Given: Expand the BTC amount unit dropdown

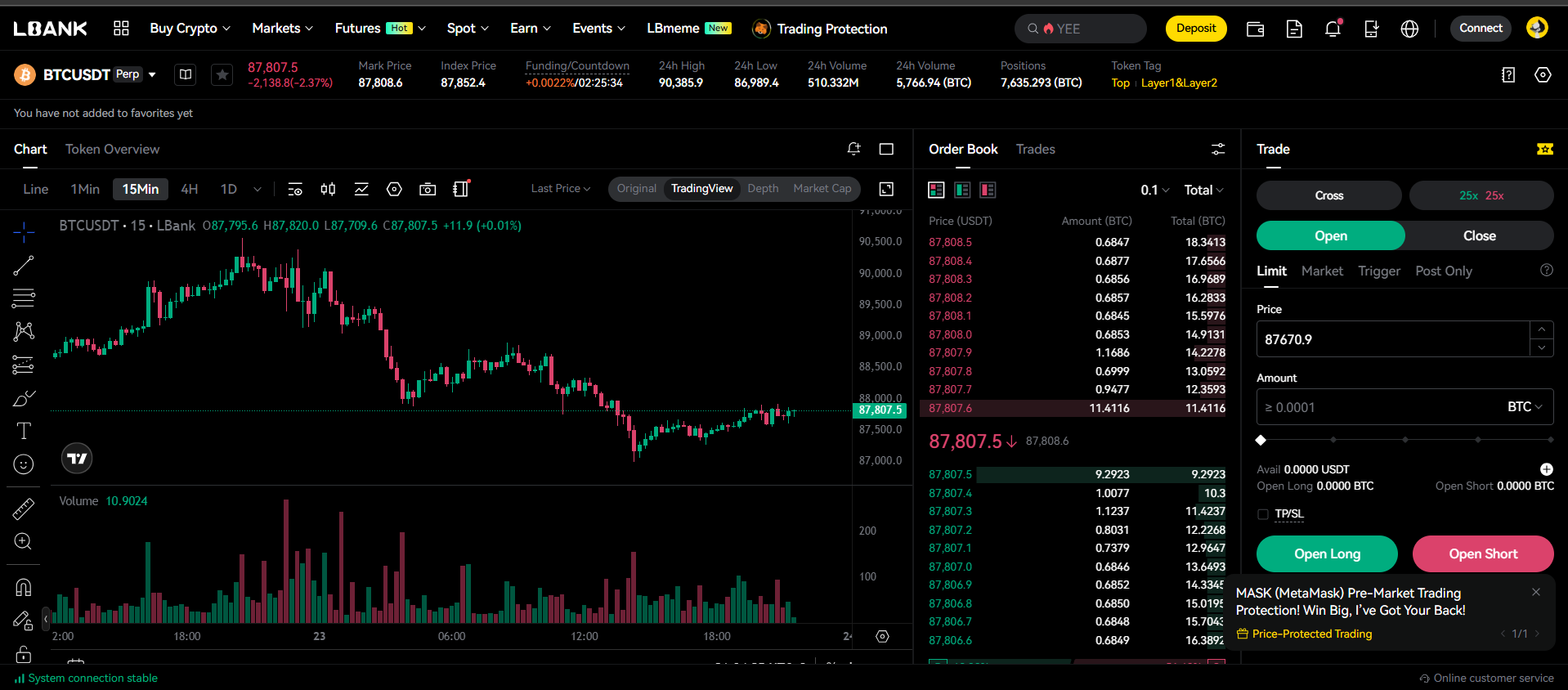Looking at the screenshot, I should click(x=1524, y=407).
